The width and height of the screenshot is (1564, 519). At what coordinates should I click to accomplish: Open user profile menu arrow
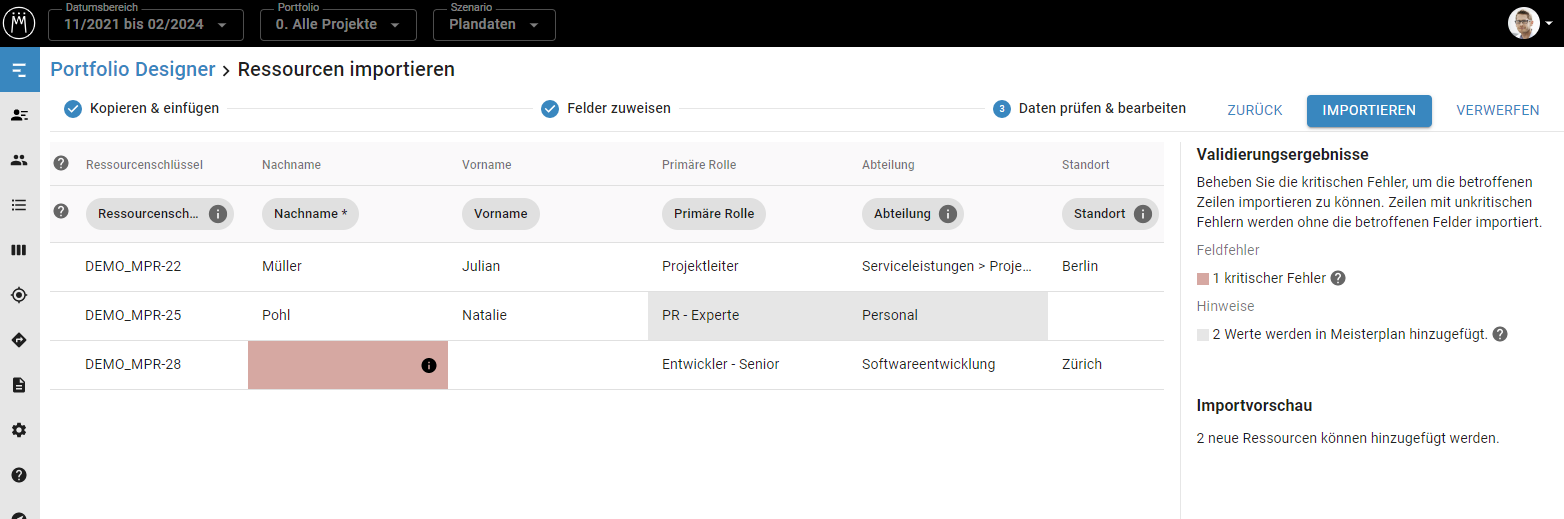pyautogui.click(x=1549, y=23)
